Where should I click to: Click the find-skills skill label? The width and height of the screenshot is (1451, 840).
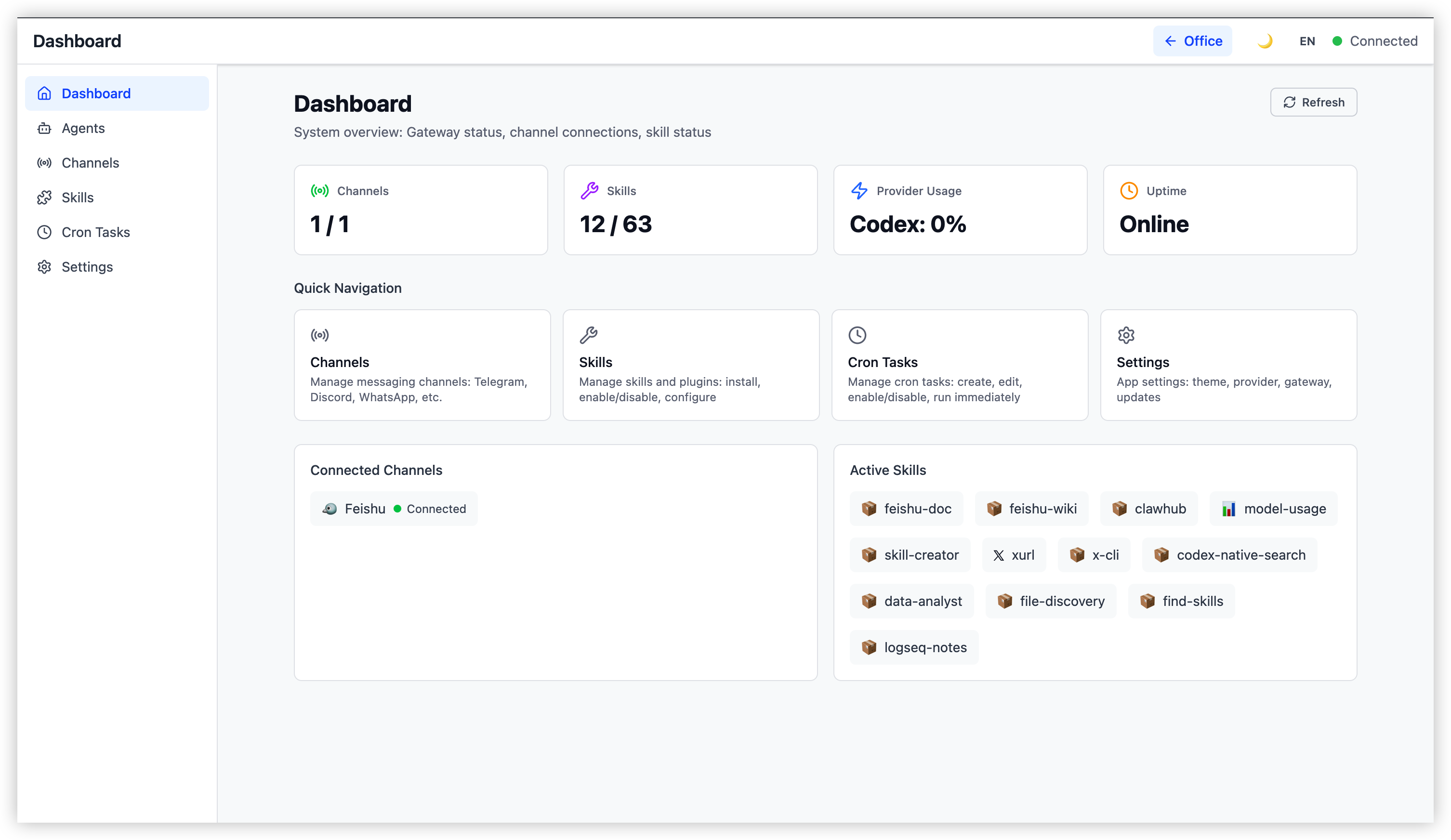click(1192, 601)
